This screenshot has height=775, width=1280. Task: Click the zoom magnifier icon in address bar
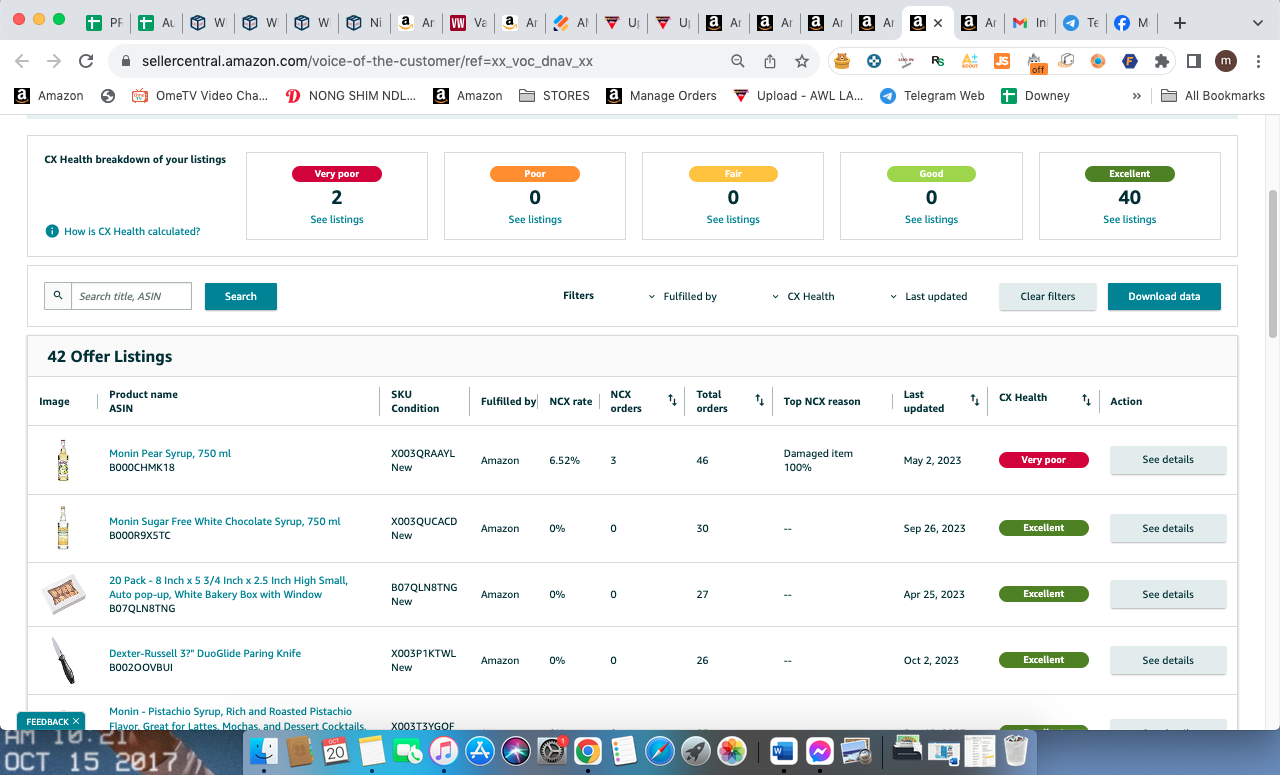738,61
